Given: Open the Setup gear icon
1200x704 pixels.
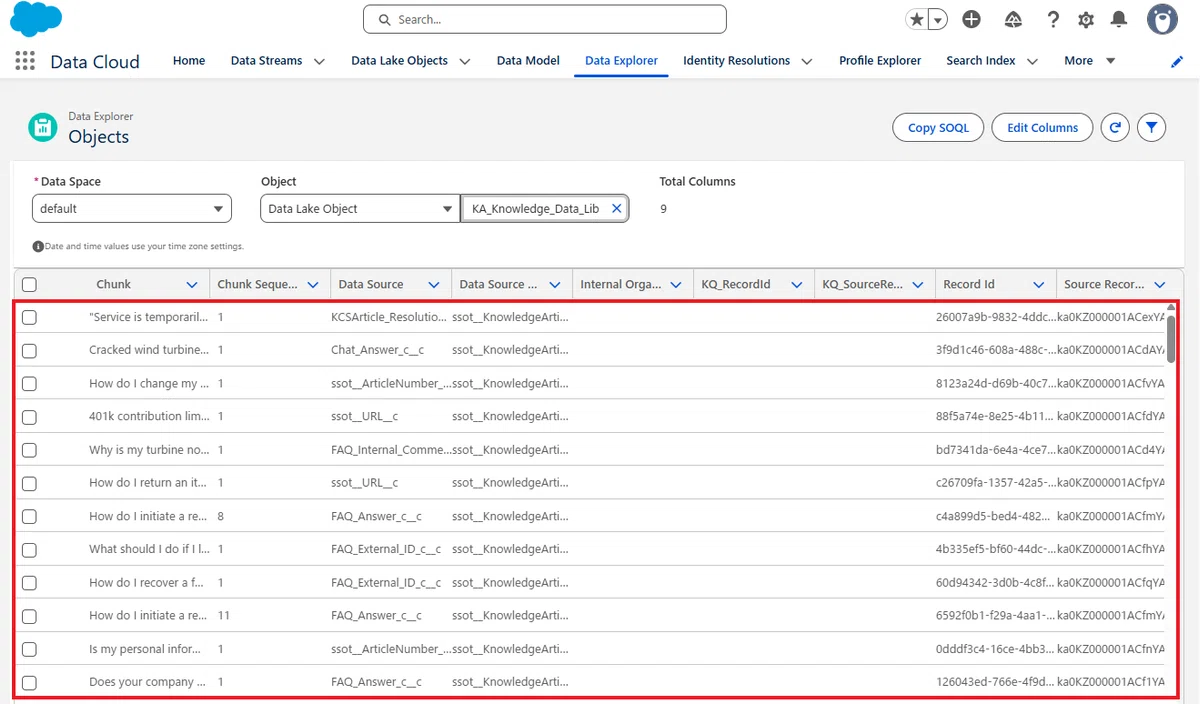Looking at the screenshot, I should (1086, 20).
